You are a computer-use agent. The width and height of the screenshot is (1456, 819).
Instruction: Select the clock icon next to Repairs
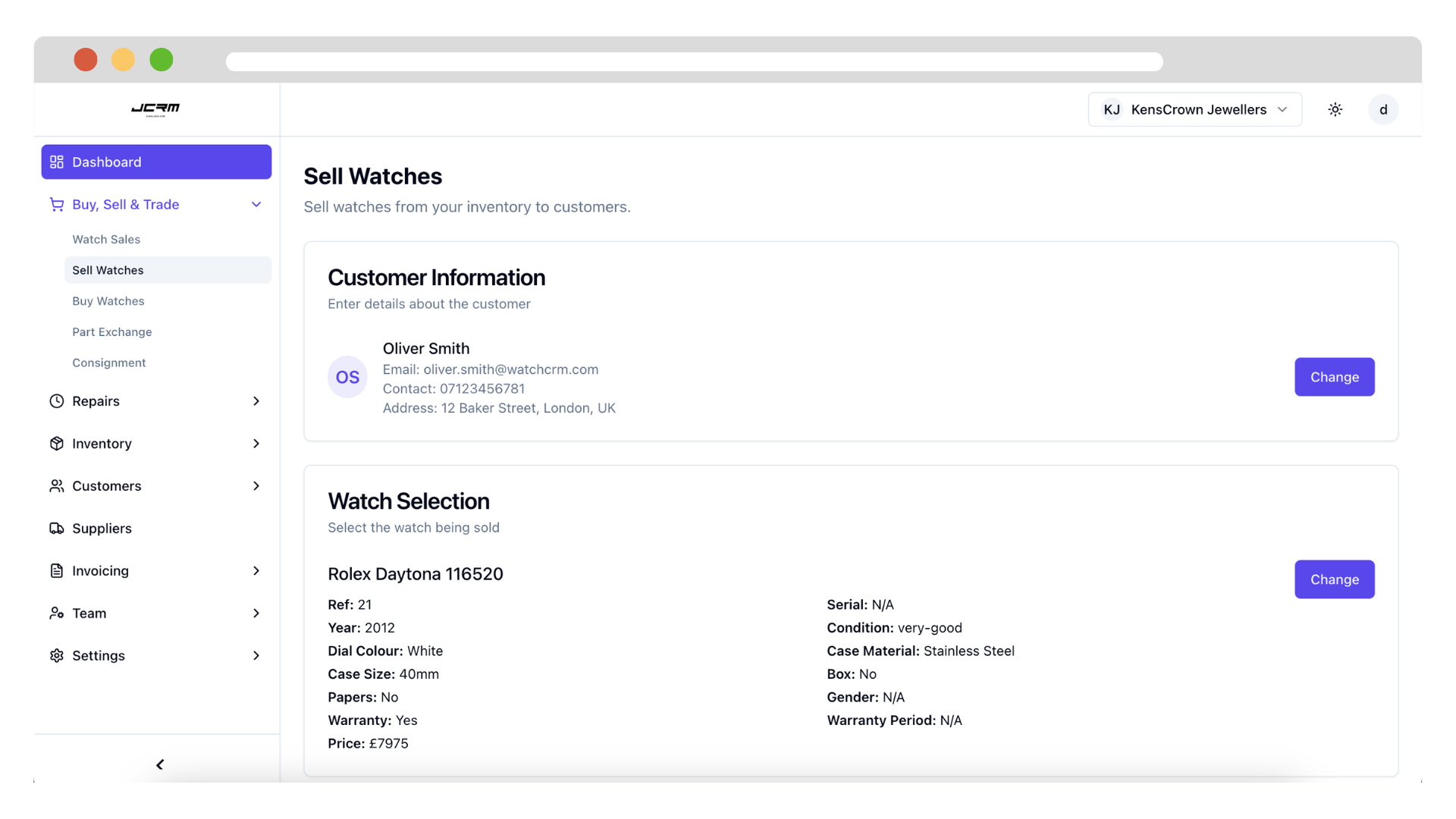click(56, 401)
